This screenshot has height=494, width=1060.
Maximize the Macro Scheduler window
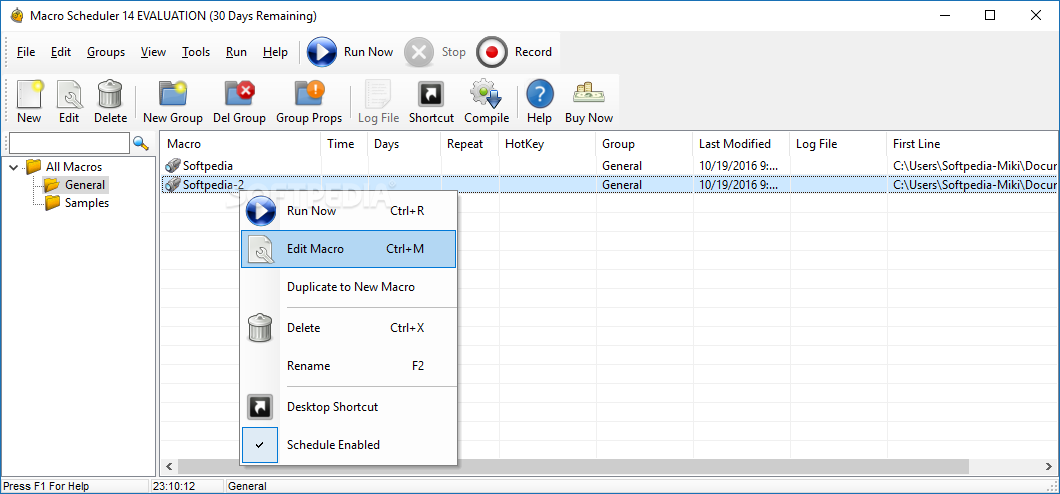[990, 15]
